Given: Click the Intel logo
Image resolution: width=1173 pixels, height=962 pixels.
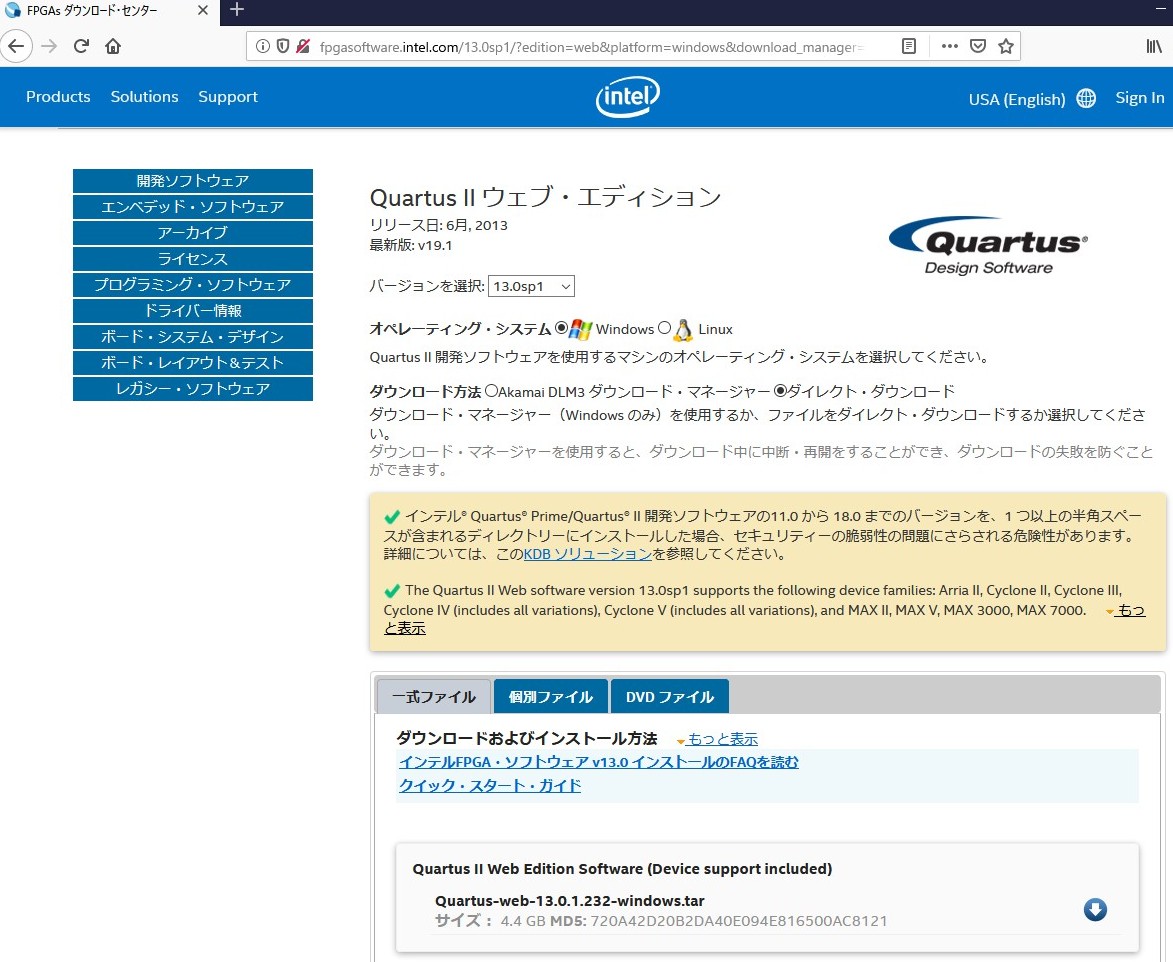Looking at the screenshot, I should pyautogui.click(x=628, y=97).
